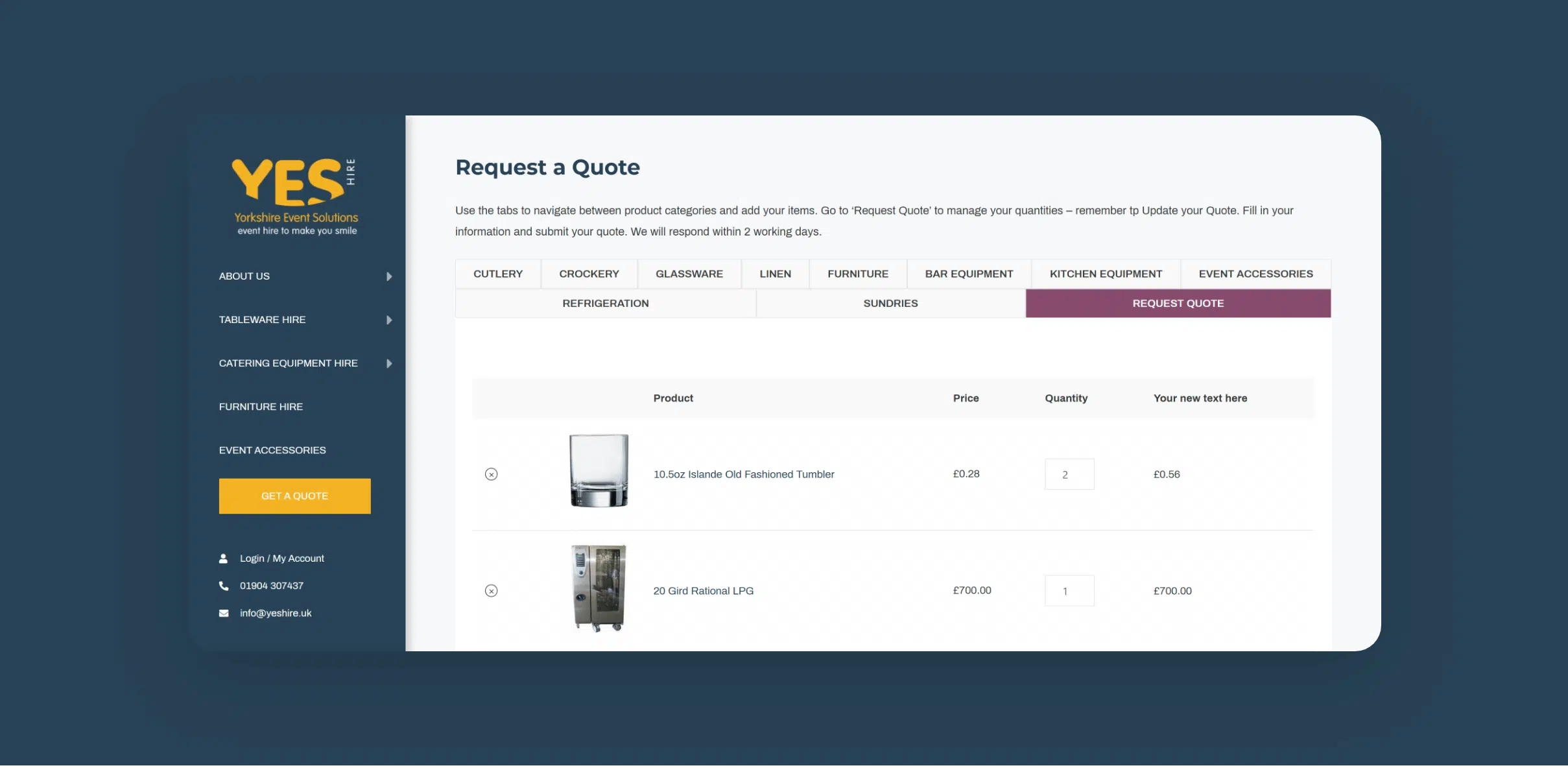Click the user icon beside Login
This screenshot has width=1568, height=781.
tap(224, 559)
